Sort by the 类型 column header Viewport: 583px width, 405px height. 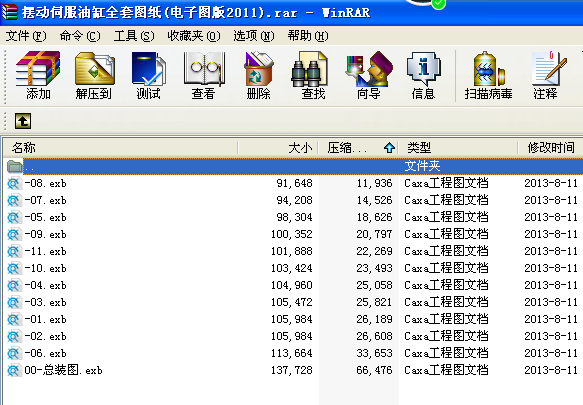point(458,148)
